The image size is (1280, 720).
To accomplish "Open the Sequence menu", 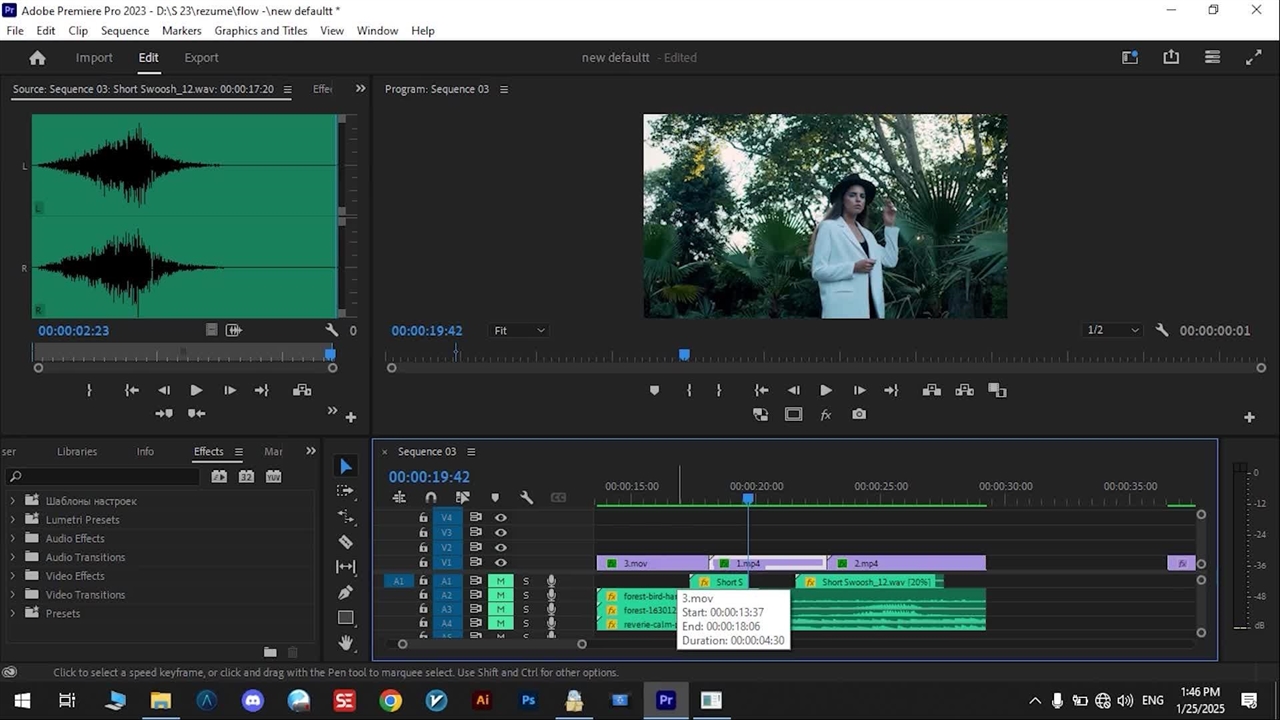I will (124, 31).
